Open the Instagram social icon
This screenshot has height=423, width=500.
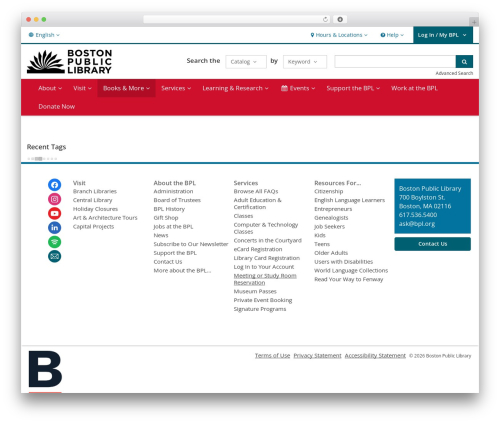coord(55,199)
